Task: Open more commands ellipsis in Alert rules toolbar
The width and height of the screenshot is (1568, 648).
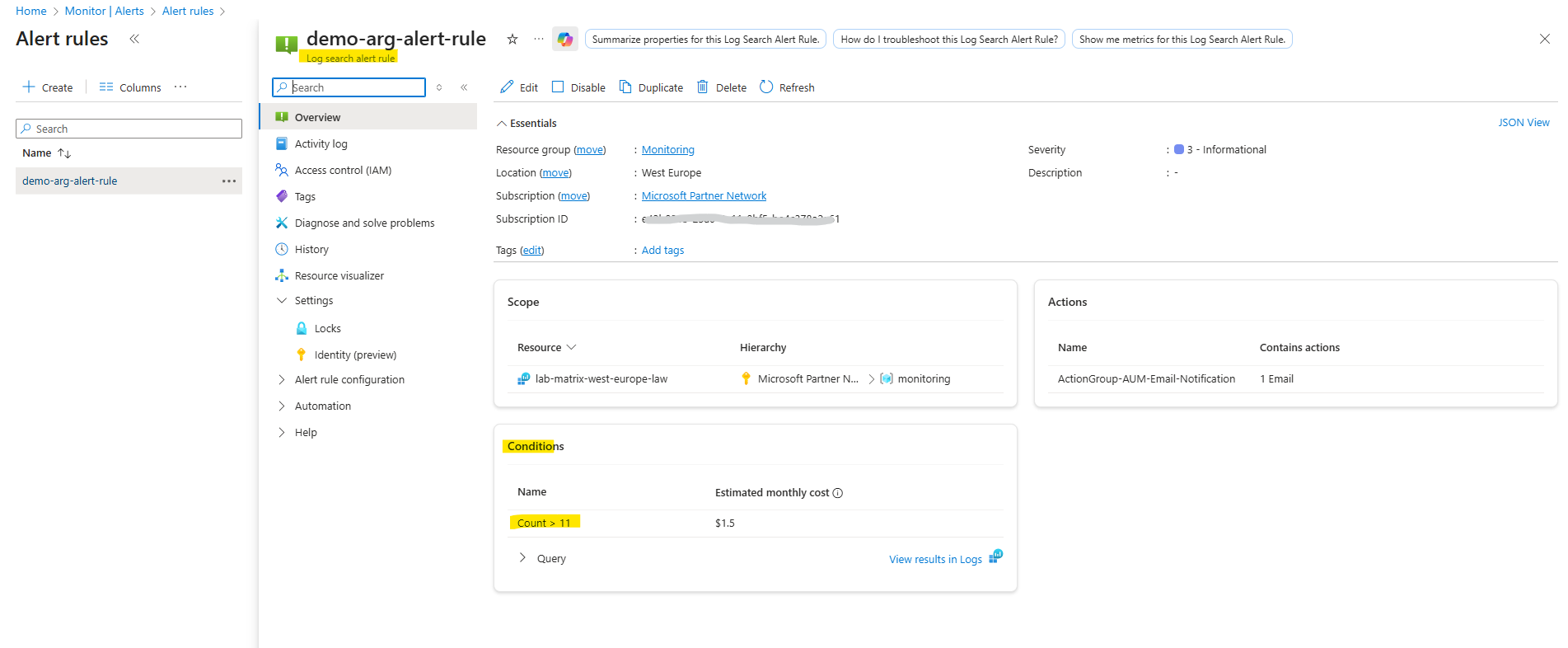Action: pyautogui.click(x=180, y=87)
